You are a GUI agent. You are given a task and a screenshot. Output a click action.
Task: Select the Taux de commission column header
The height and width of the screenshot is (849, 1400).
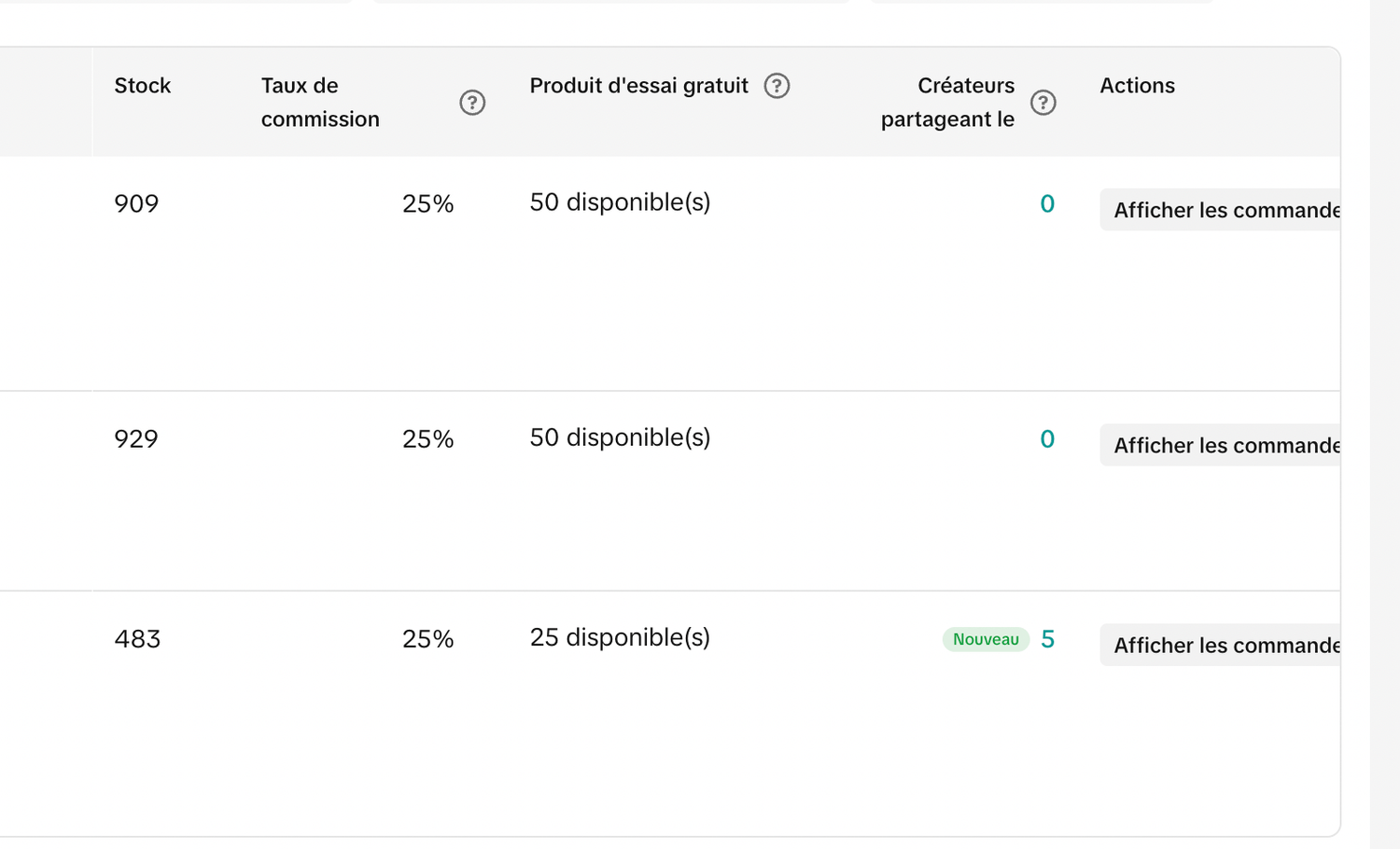click(320, 103)
